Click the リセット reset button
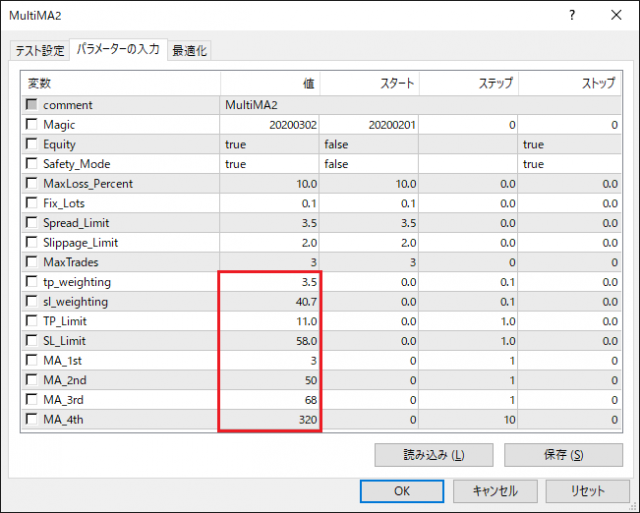 (588, 491)
